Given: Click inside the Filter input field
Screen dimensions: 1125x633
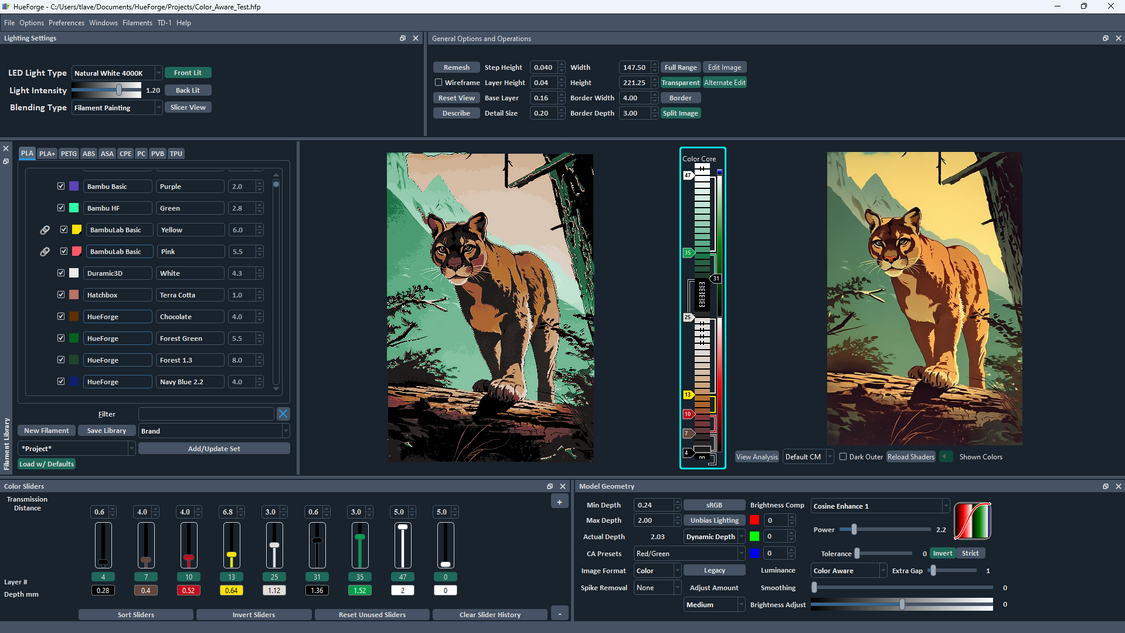Looking at the screenshot, I should (x=205, y=413).
